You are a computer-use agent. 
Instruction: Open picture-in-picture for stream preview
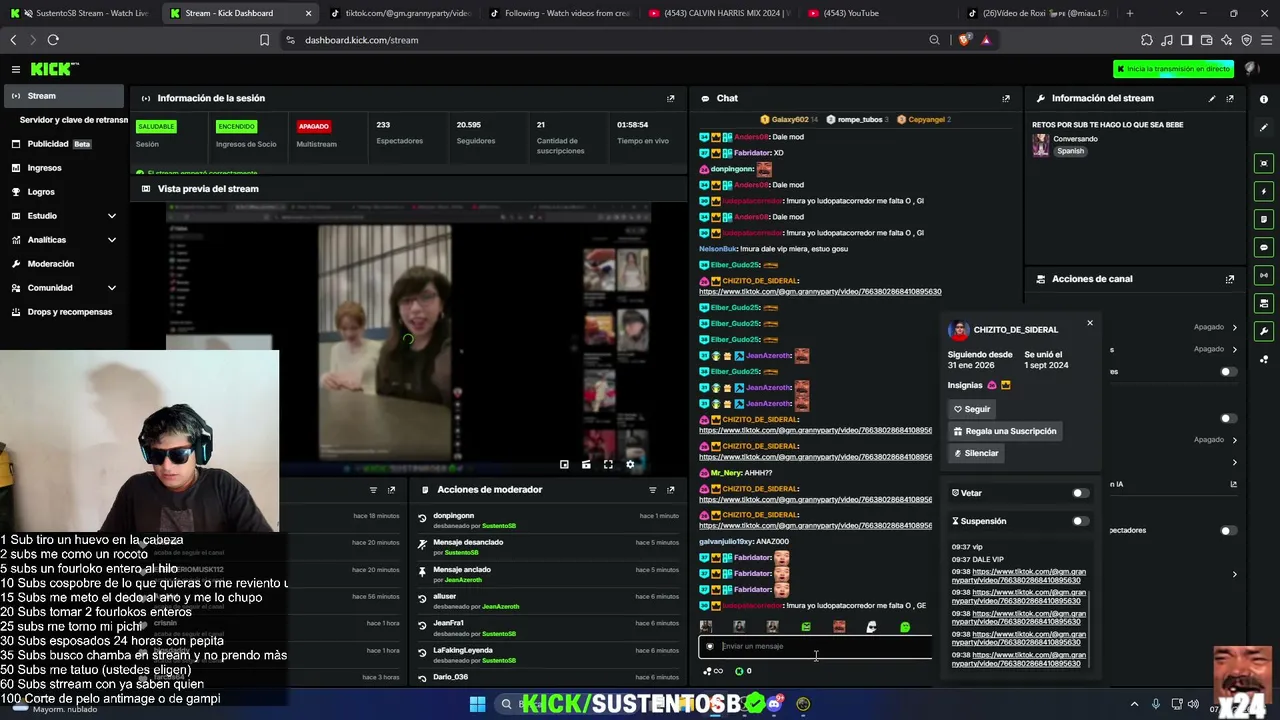[x=564, y=464]
